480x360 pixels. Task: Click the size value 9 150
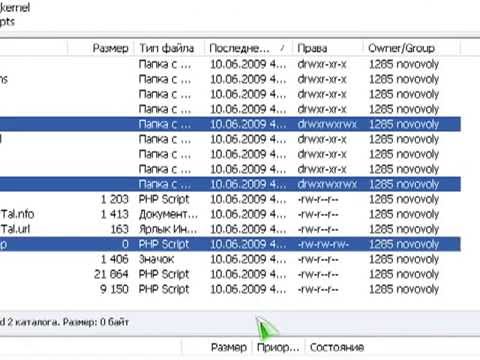click(x=114, y=289)
